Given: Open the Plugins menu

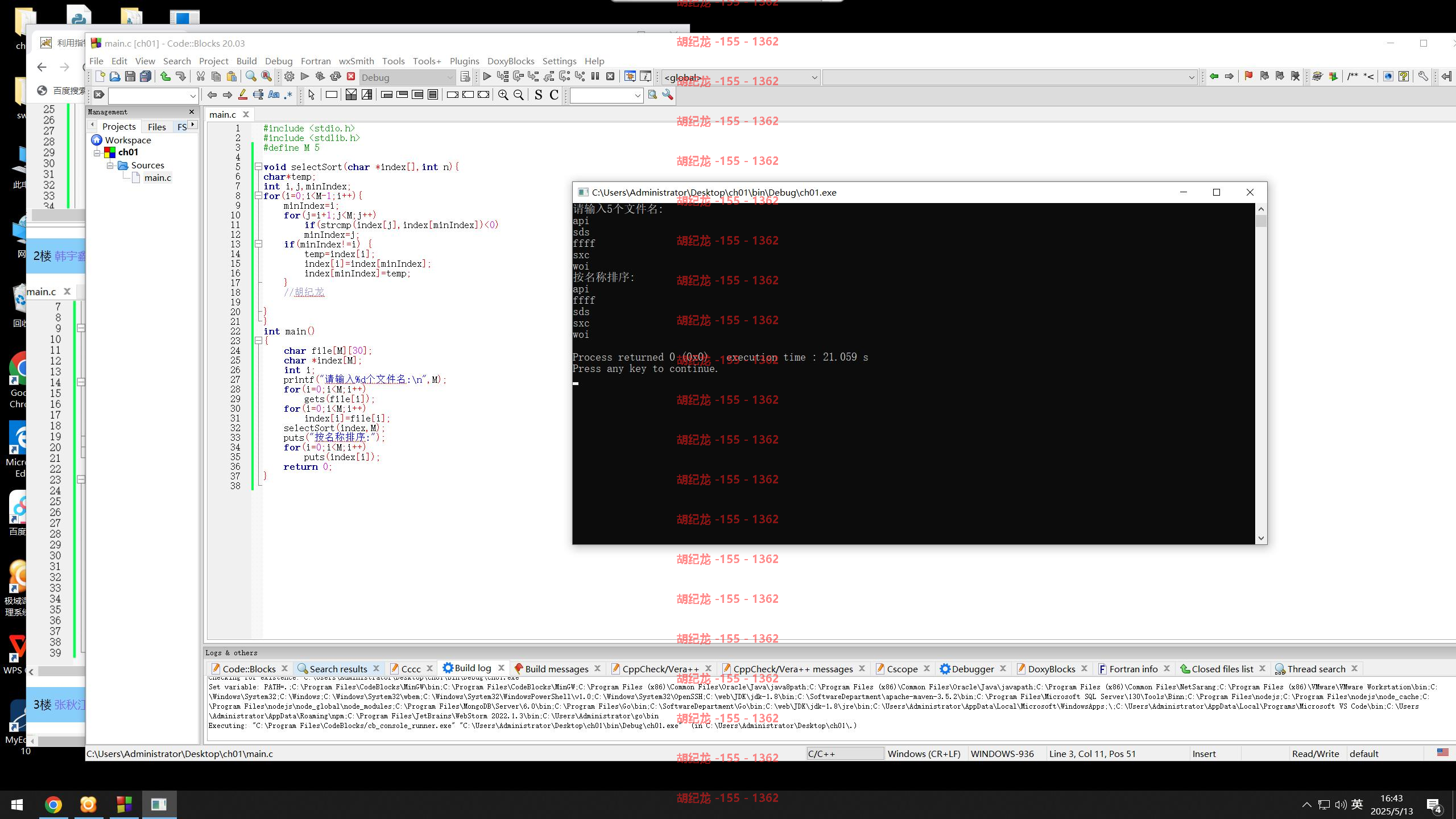Looking at the screenshot, I should (464, 61).
